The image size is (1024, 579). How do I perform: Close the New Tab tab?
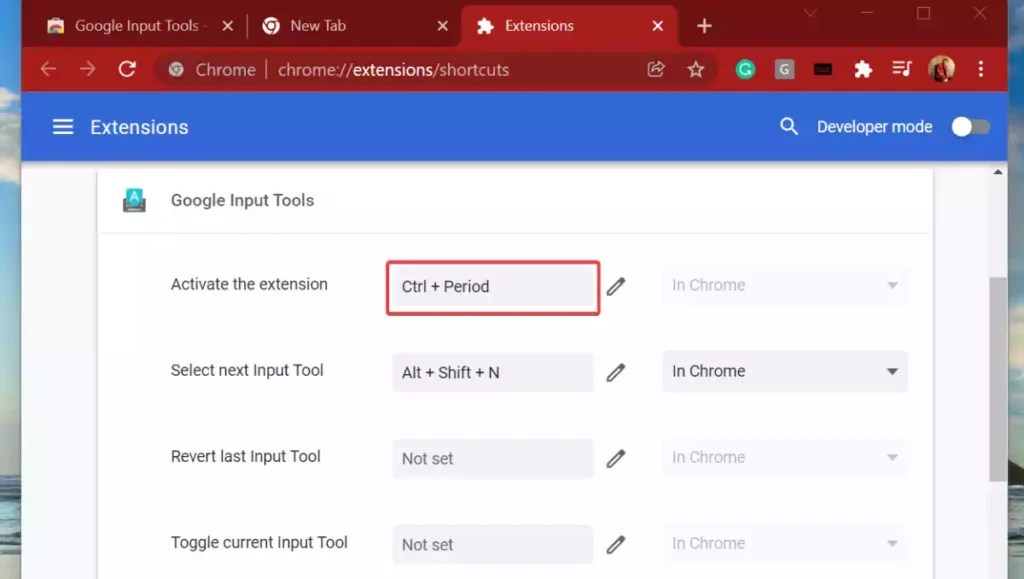443,26
